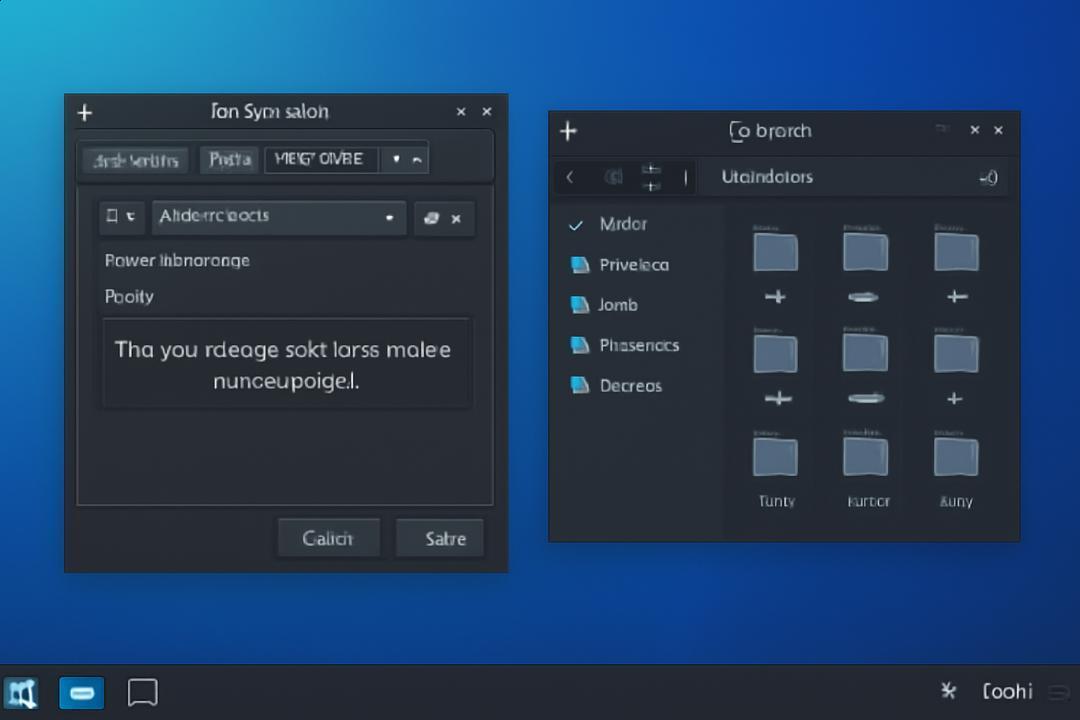Open the Alderrciaocts dropdown
The width and height of the screenshot is (1080, 720).
click(x=278, y=217)
